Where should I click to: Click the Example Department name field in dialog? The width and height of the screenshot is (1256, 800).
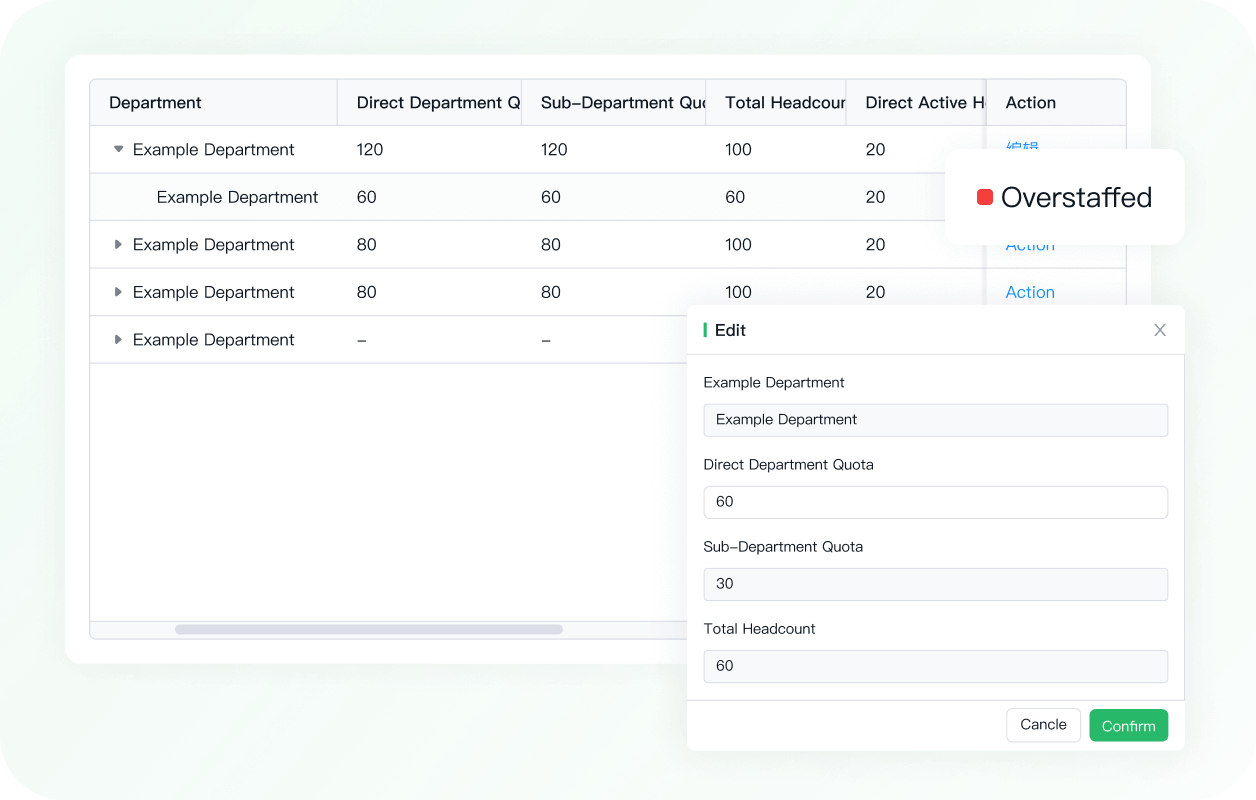(935, 420)
